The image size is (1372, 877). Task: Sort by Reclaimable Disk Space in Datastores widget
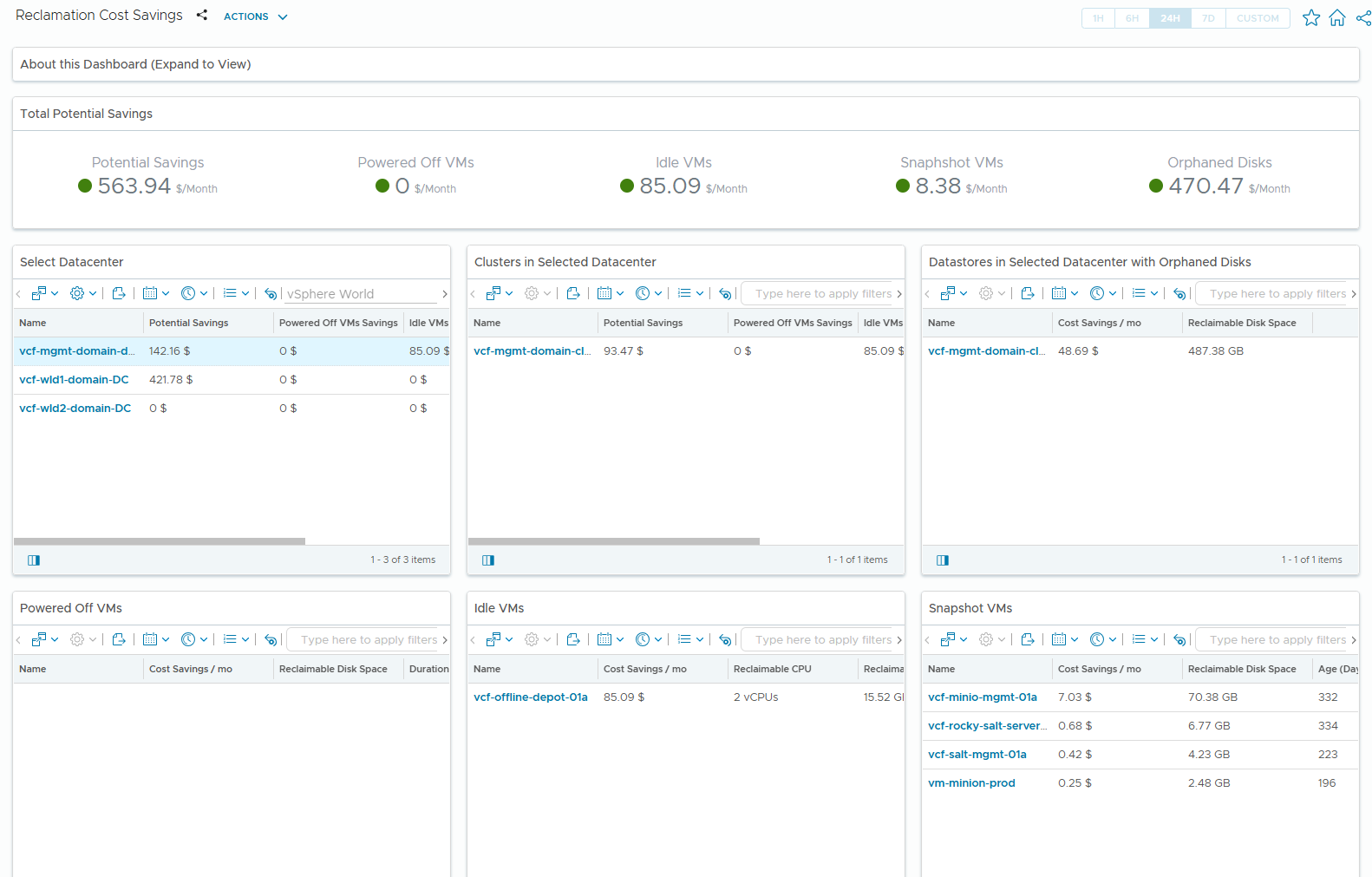(1247, 323)
